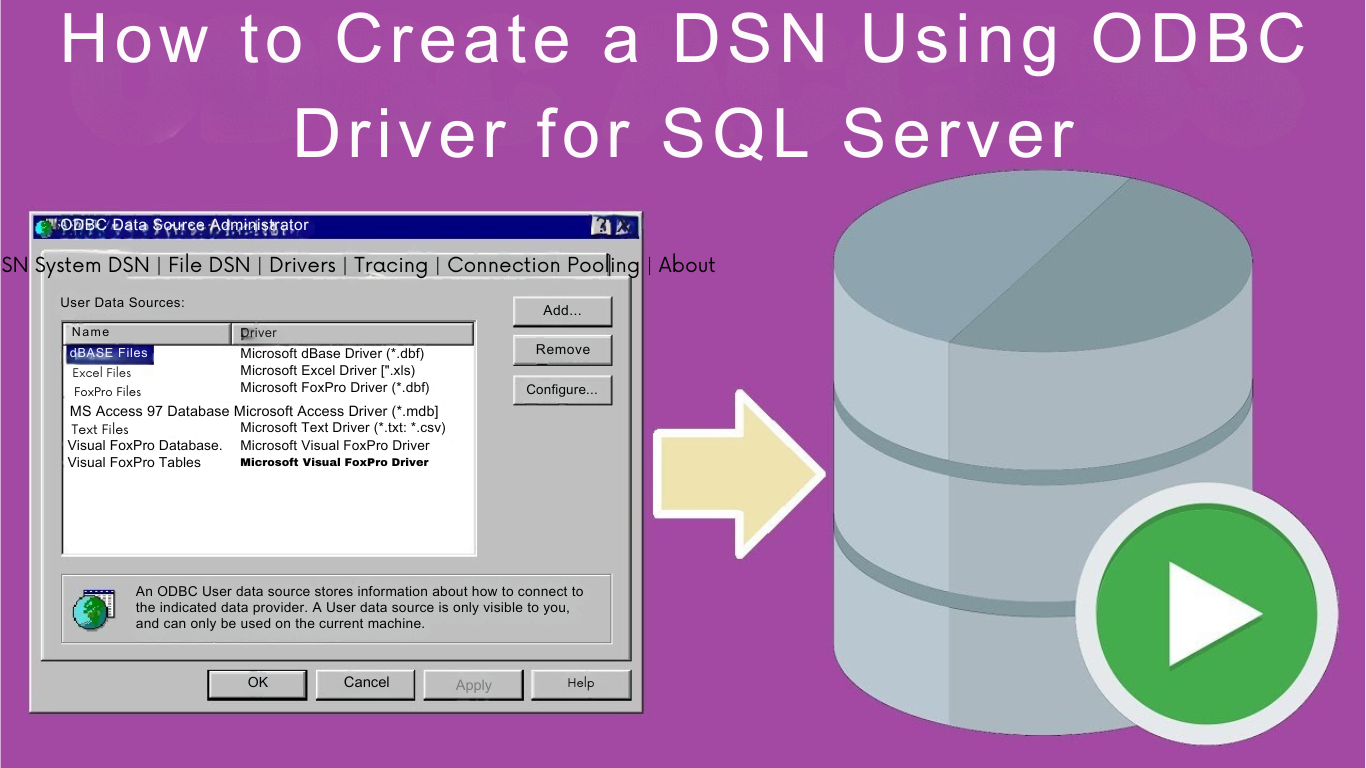Select the Tracing tab
The image size is (1366, 768).
tap(390, 265)
